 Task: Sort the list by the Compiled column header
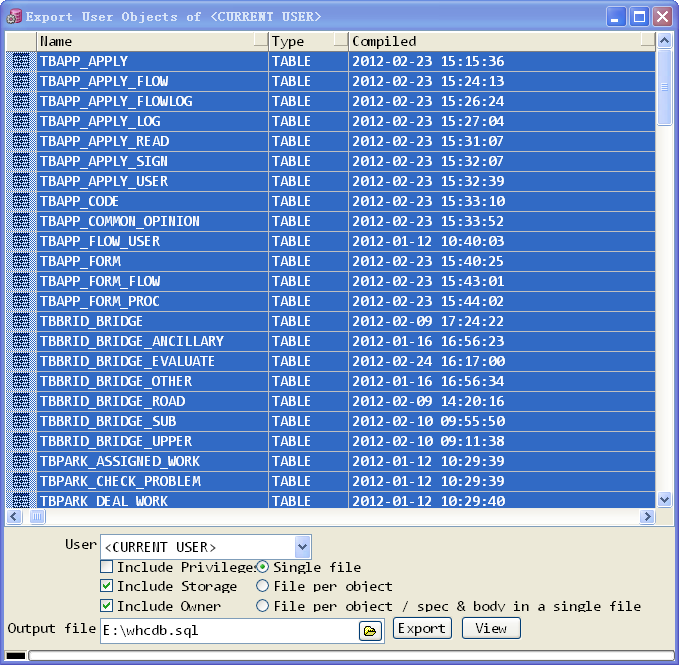pyautogui.click(x=502, y=41)
